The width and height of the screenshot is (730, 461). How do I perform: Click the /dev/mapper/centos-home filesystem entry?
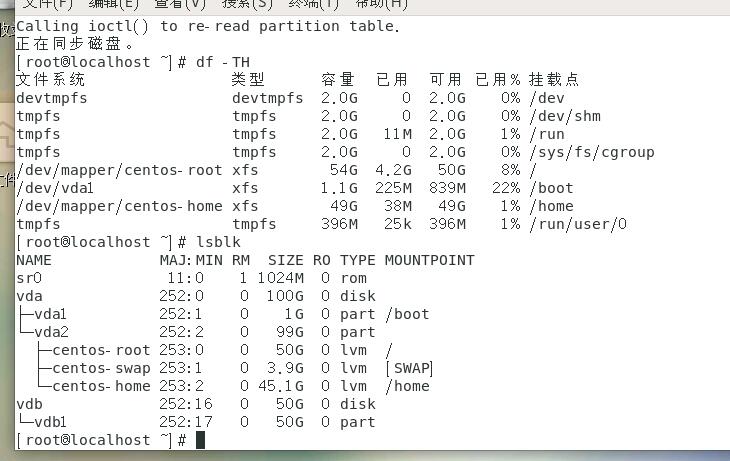click(119, 206)
